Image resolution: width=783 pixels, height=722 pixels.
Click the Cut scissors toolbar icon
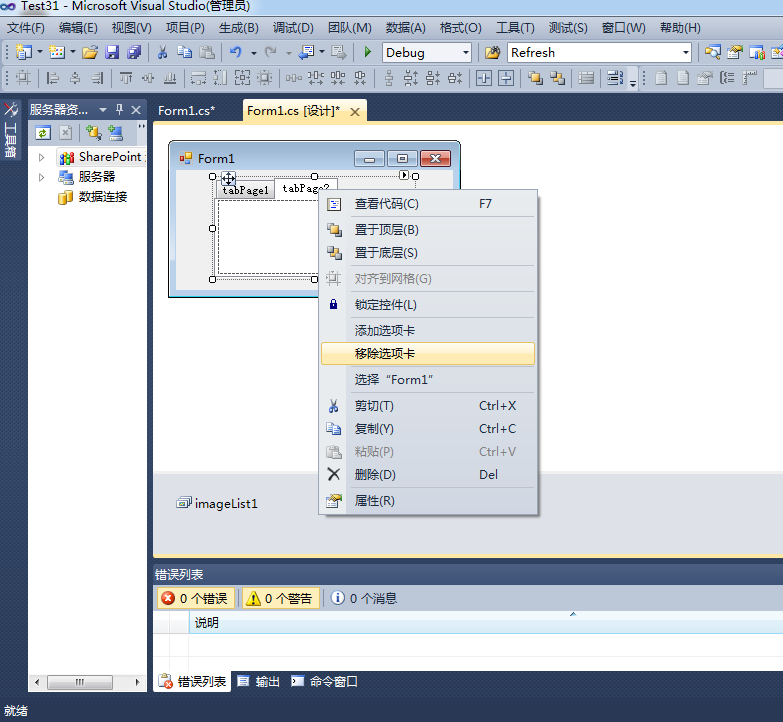pos(162,52)
